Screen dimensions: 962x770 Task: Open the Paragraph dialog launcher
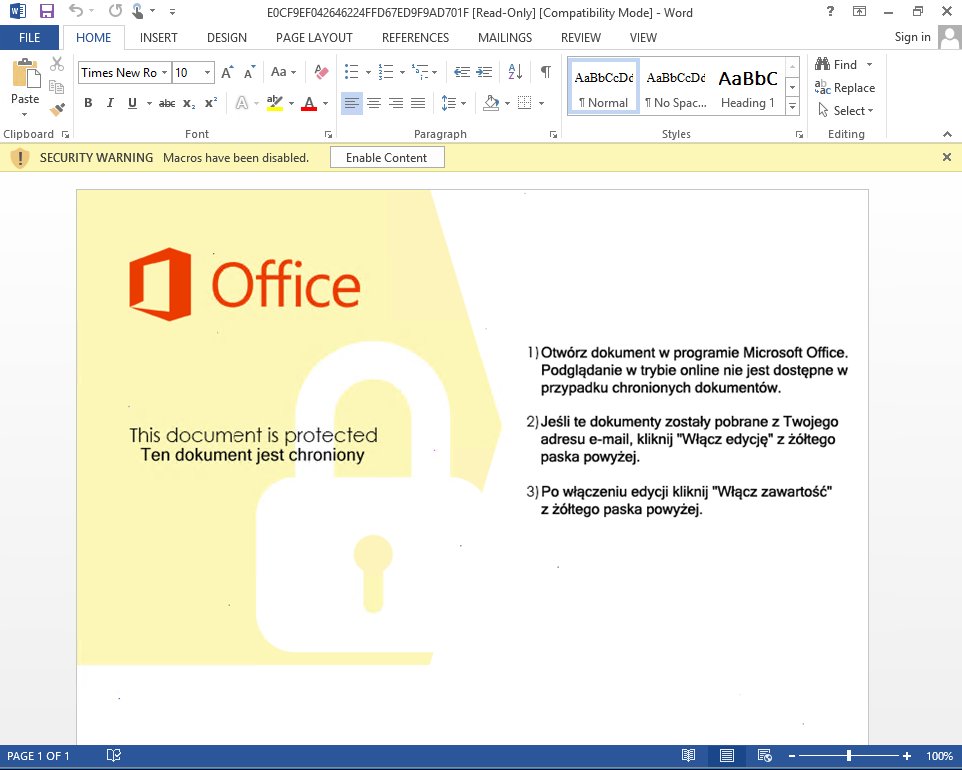click(x=553, y=134)
